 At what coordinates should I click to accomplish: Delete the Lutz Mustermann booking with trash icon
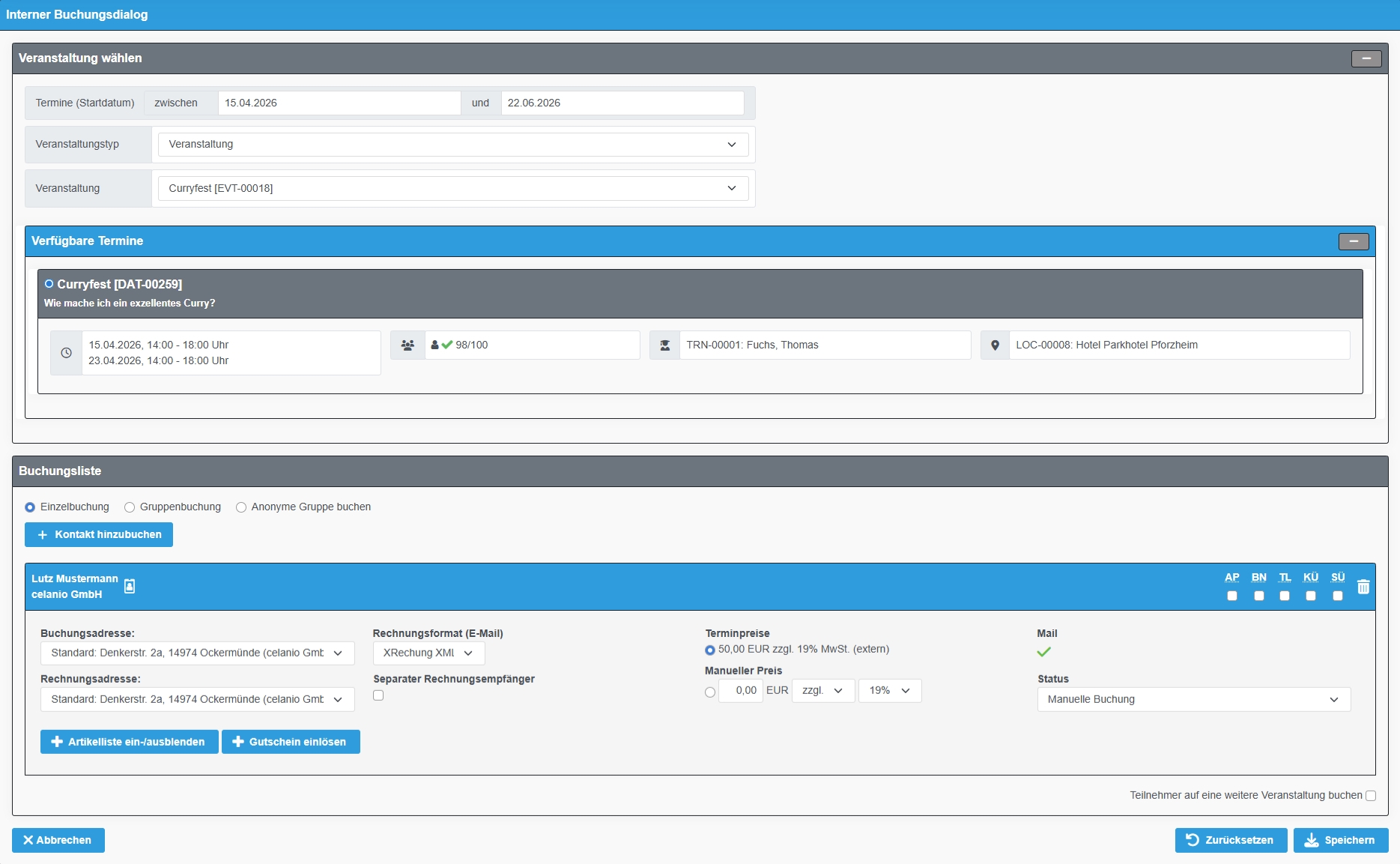coord(1363,587)
